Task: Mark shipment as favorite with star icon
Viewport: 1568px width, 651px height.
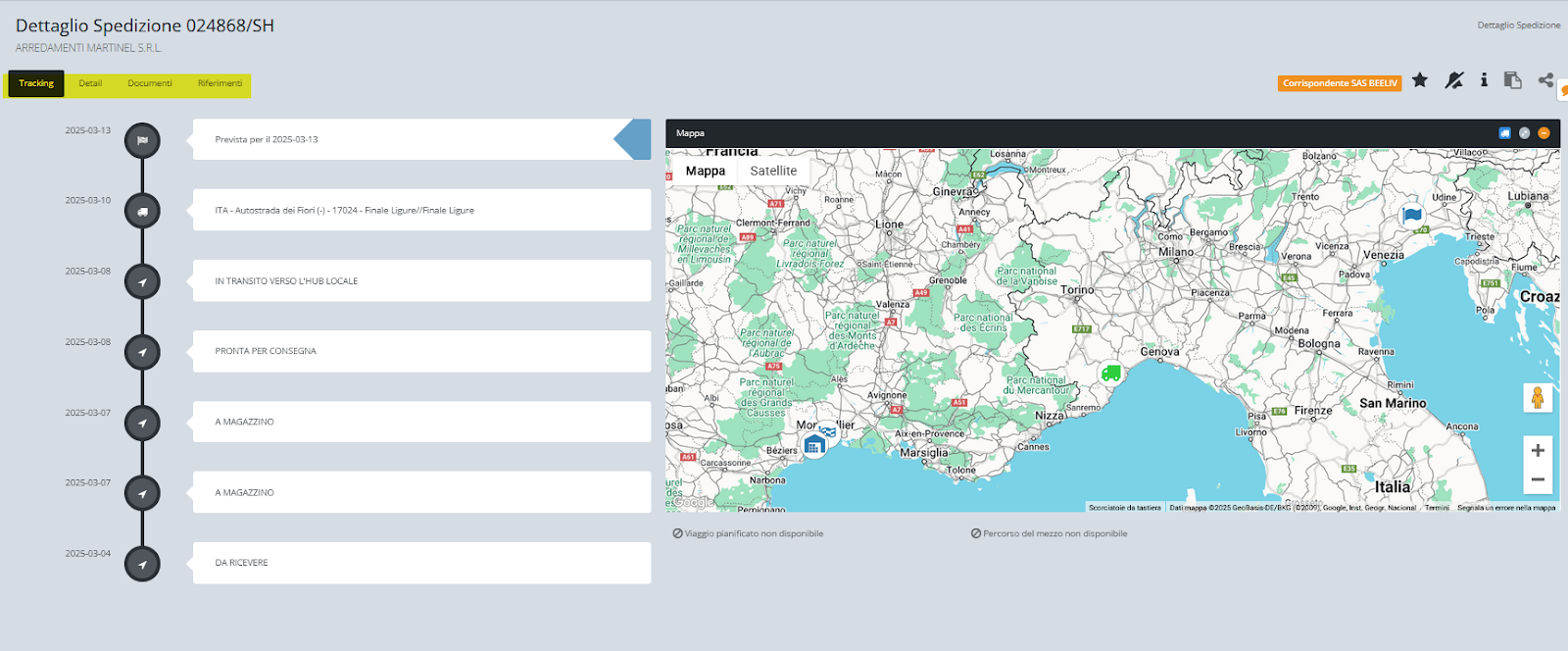Action: (x=1420, y=80)
